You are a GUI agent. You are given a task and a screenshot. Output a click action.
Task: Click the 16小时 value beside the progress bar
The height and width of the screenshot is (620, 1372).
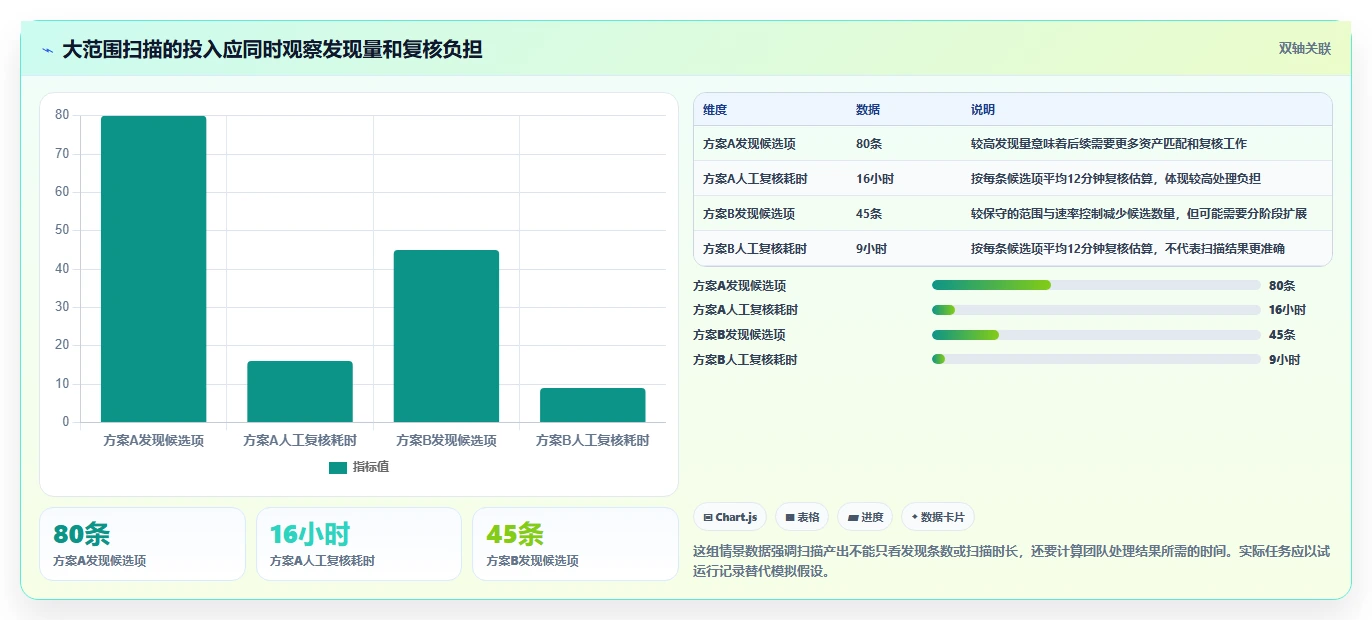(1287, 310)
